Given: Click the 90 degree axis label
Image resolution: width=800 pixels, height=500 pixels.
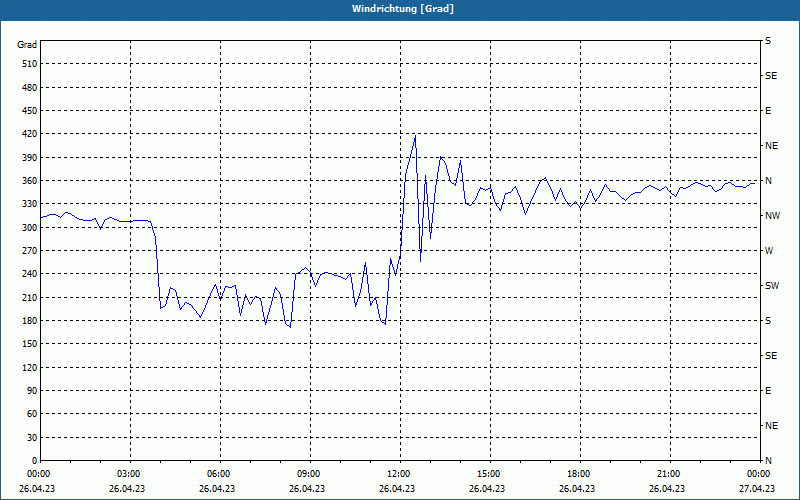Looking at the screenshot, I should (32, 391).
